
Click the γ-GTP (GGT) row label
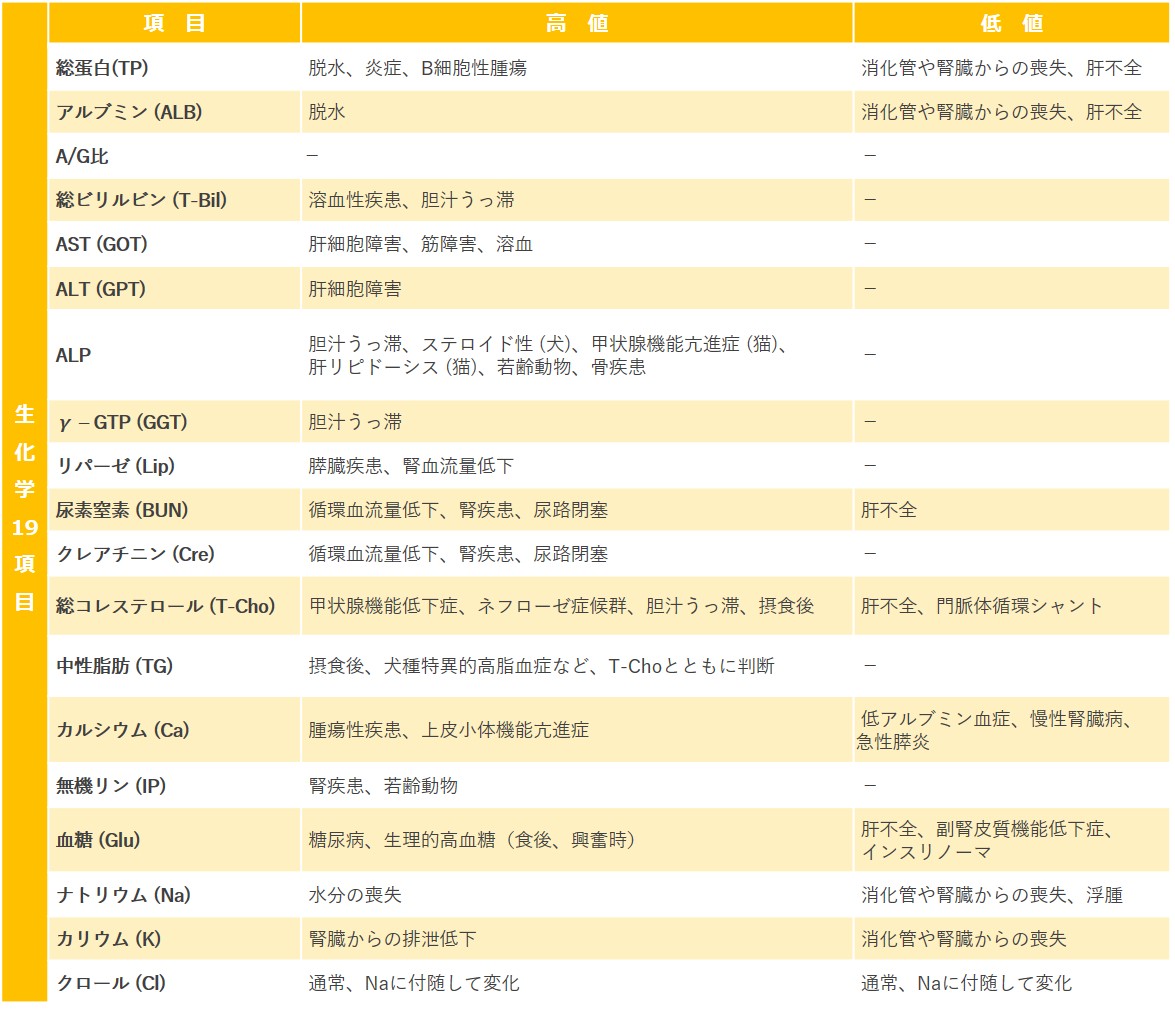click(122, 422)
